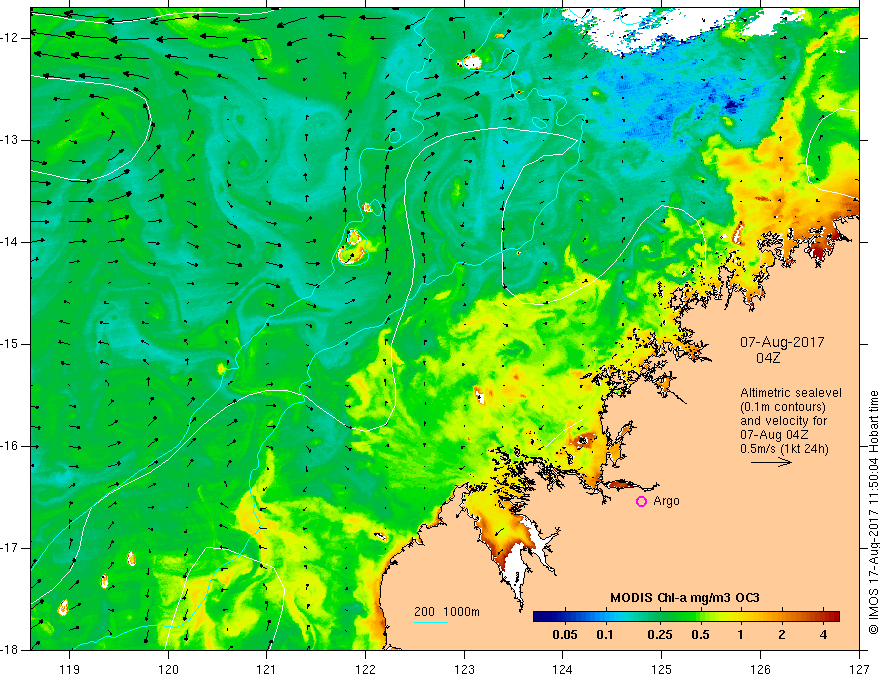Click the '0.5m/s (1kt 24h)' scale text
880x680 pixels.
784,448
